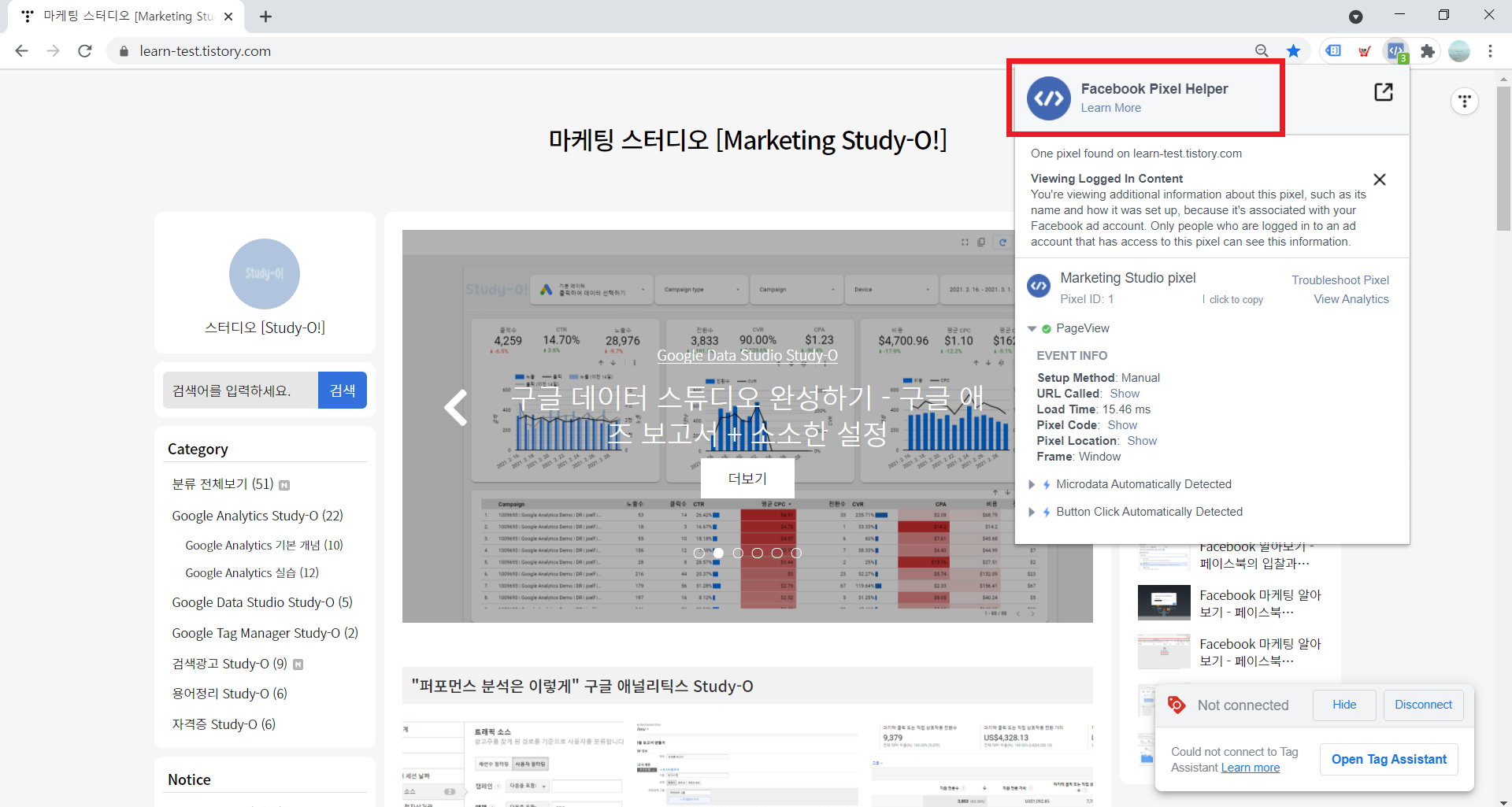Select the second (active) carousel dot
Viewport: 1512px width, 807px height.
(718, 553)
